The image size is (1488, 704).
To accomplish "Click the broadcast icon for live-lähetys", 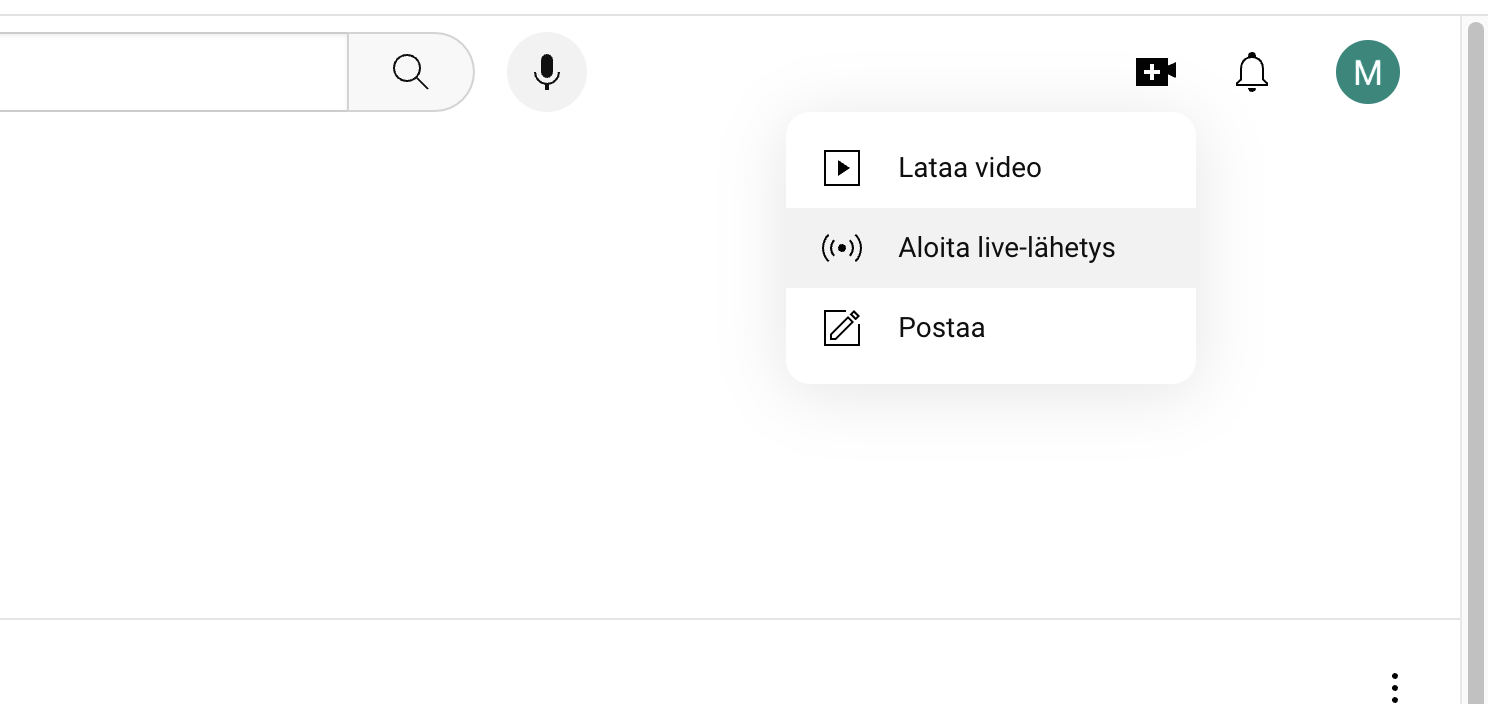I will (x=841, y=248).
